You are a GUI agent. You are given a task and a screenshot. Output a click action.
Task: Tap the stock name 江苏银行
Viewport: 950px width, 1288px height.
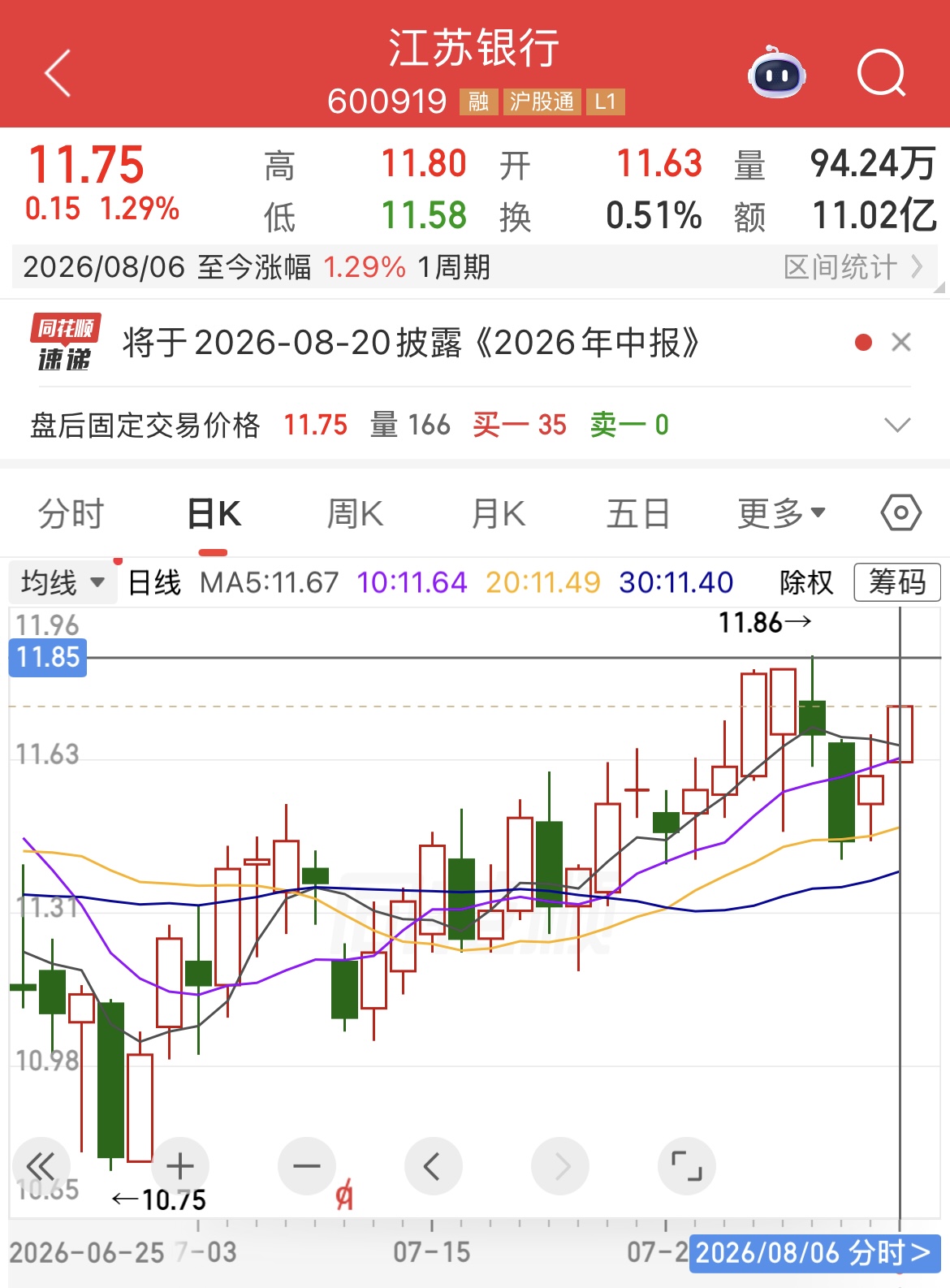tap(474, 48)
